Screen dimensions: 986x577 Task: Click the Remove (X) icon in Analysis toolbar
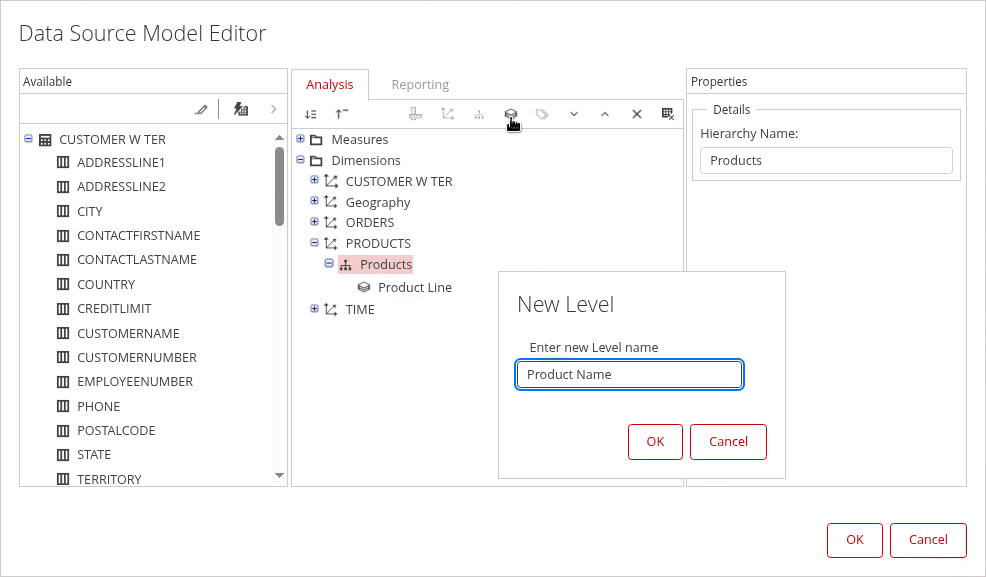point(636,114)
